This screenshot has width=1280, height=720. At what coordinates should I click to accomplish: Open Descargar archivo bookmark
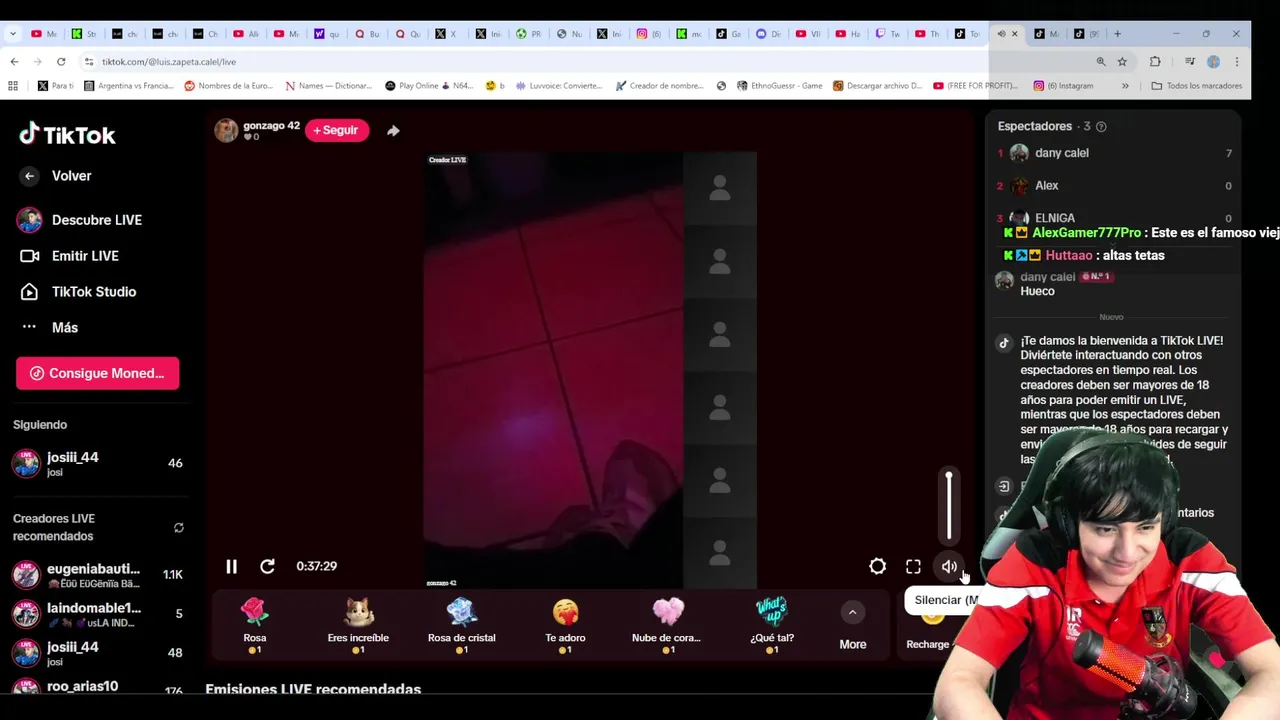click(877, 86)
